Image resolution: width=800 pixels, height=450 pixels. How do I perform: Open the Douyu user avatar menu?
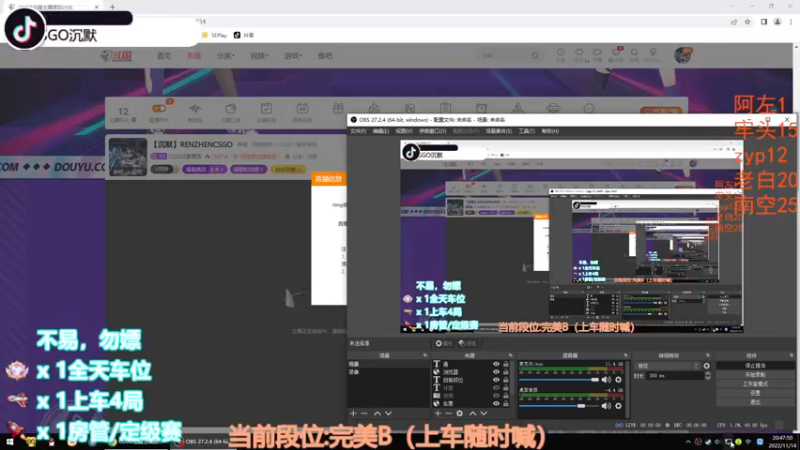coord(683,55)
